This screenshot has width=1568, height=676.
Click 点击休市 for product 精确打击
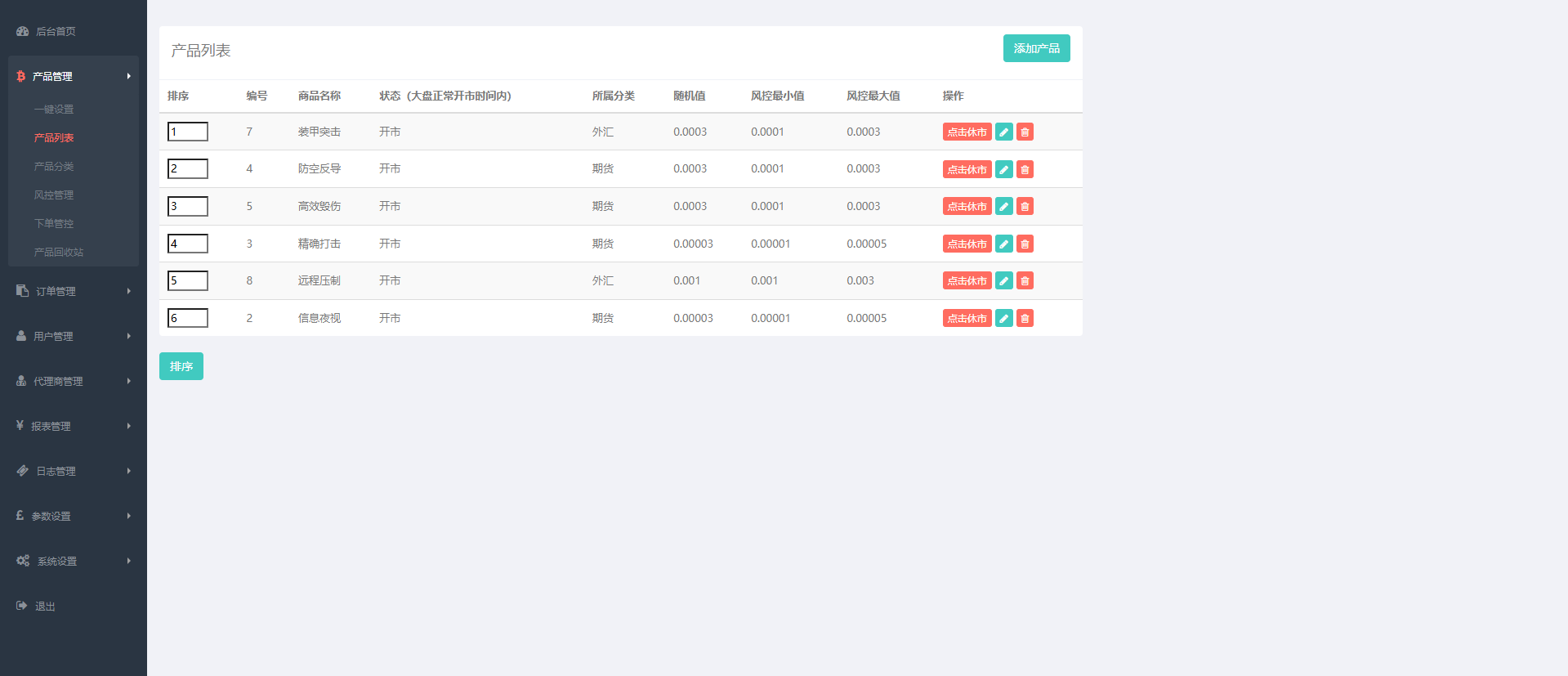coord(967,244)
